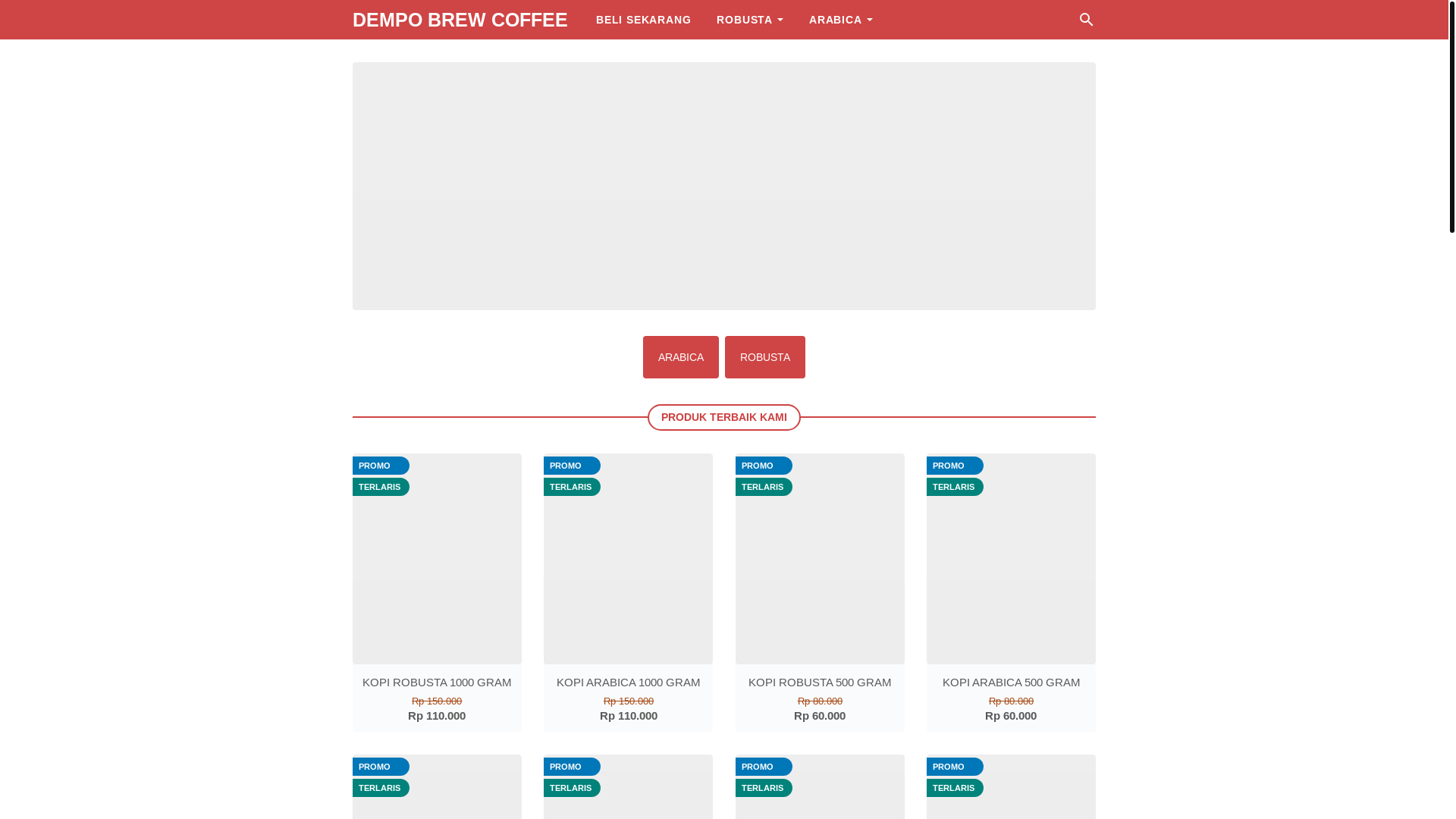Open the Kopi Arabica 1000 Gram title link
Image resolution: width=1456 pixels, height=819 pixels.
[628, 682]
